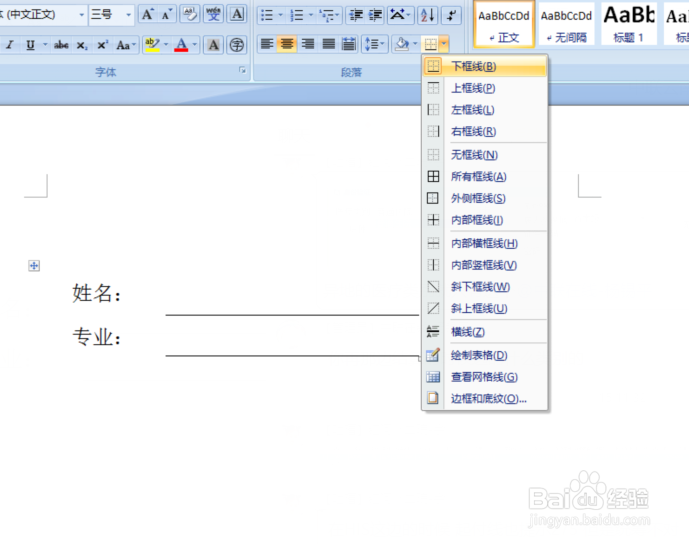Viewport: 689px width, 544px height.
Task: Click the Shading paint bucket
Action: [402, 44]
